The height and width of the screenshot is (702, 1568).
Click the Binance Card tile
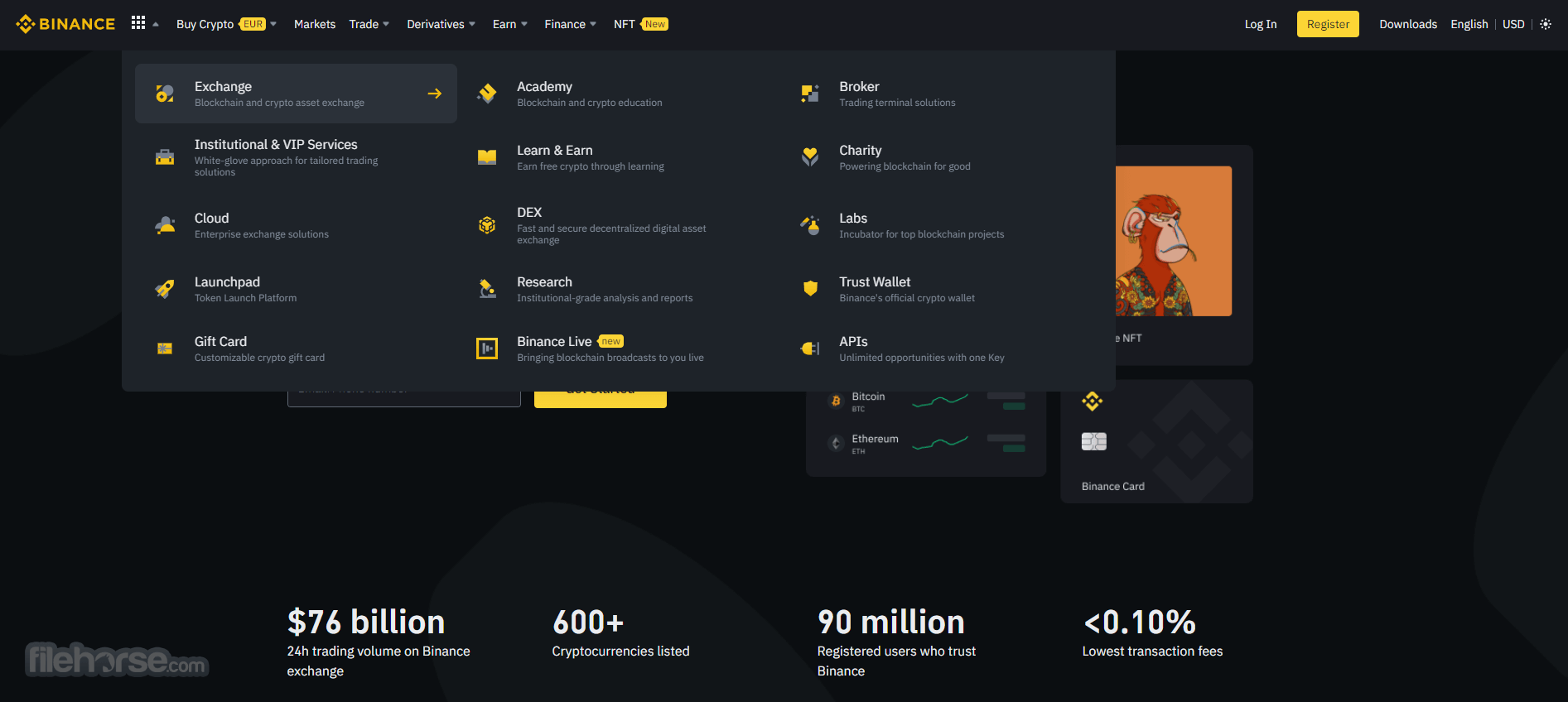[1156, 441]
